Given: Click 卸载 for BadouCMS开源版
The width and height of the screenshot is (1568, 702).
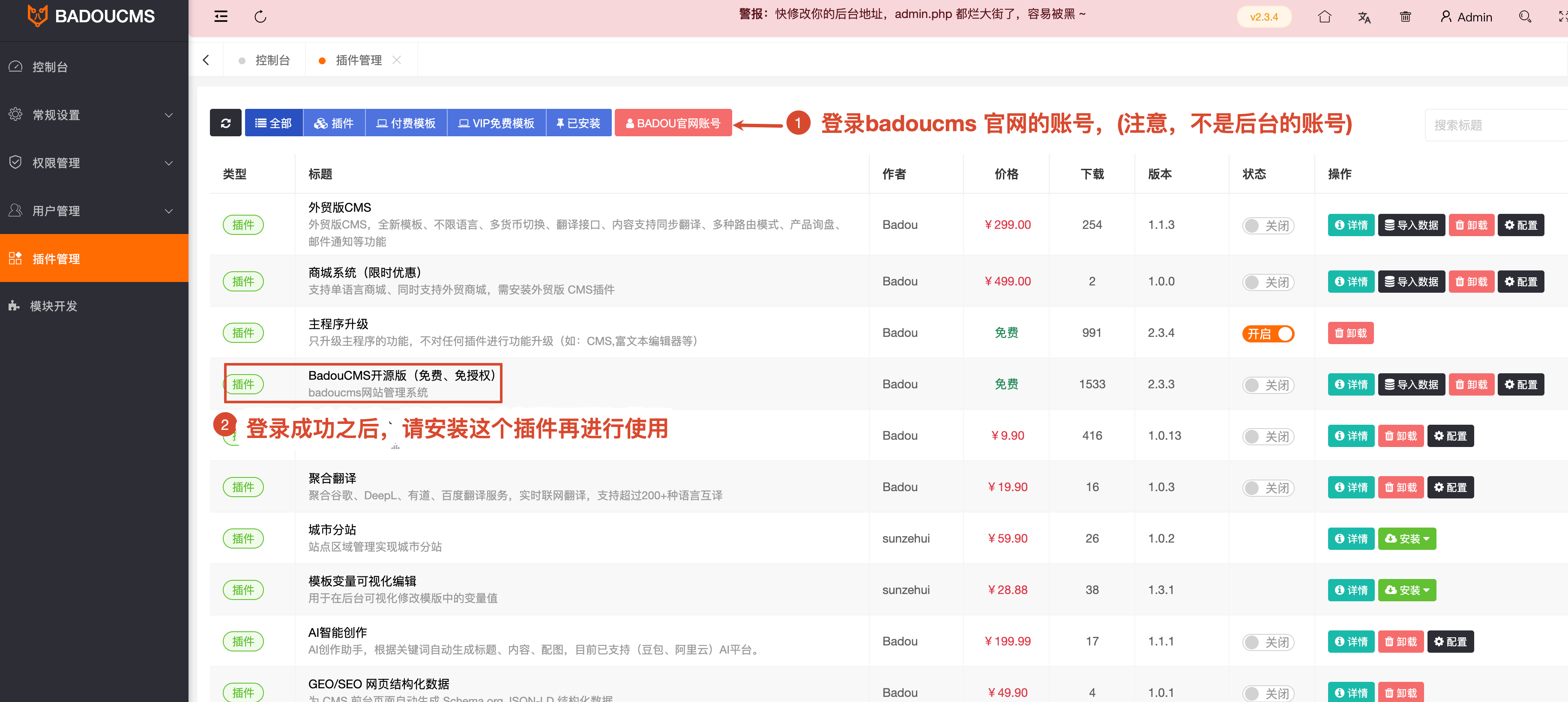Looking at the screenshot, I should click(x=1471, y=385).
